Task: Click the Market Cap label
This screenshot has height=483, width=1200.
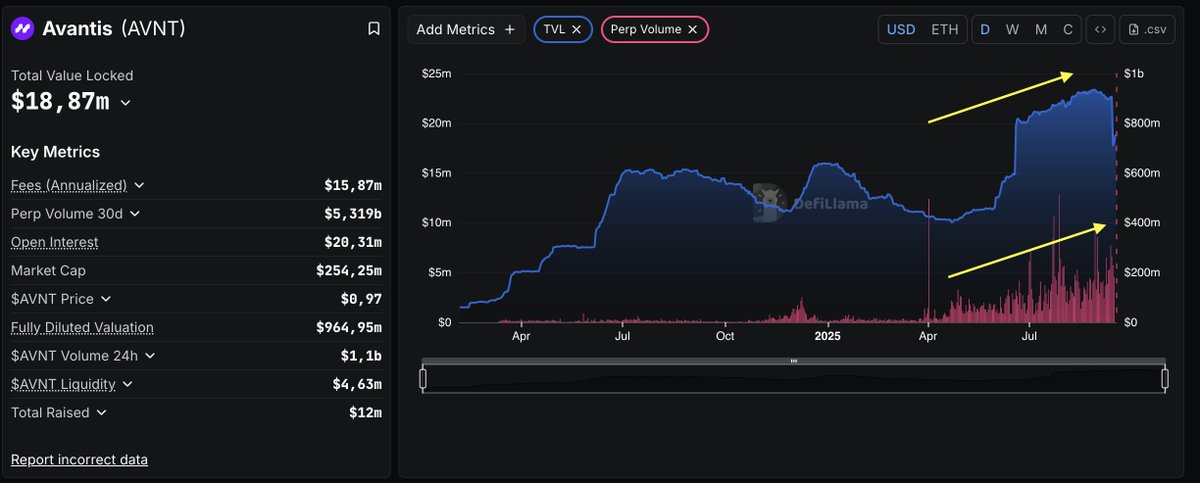Action: point(48,270)
